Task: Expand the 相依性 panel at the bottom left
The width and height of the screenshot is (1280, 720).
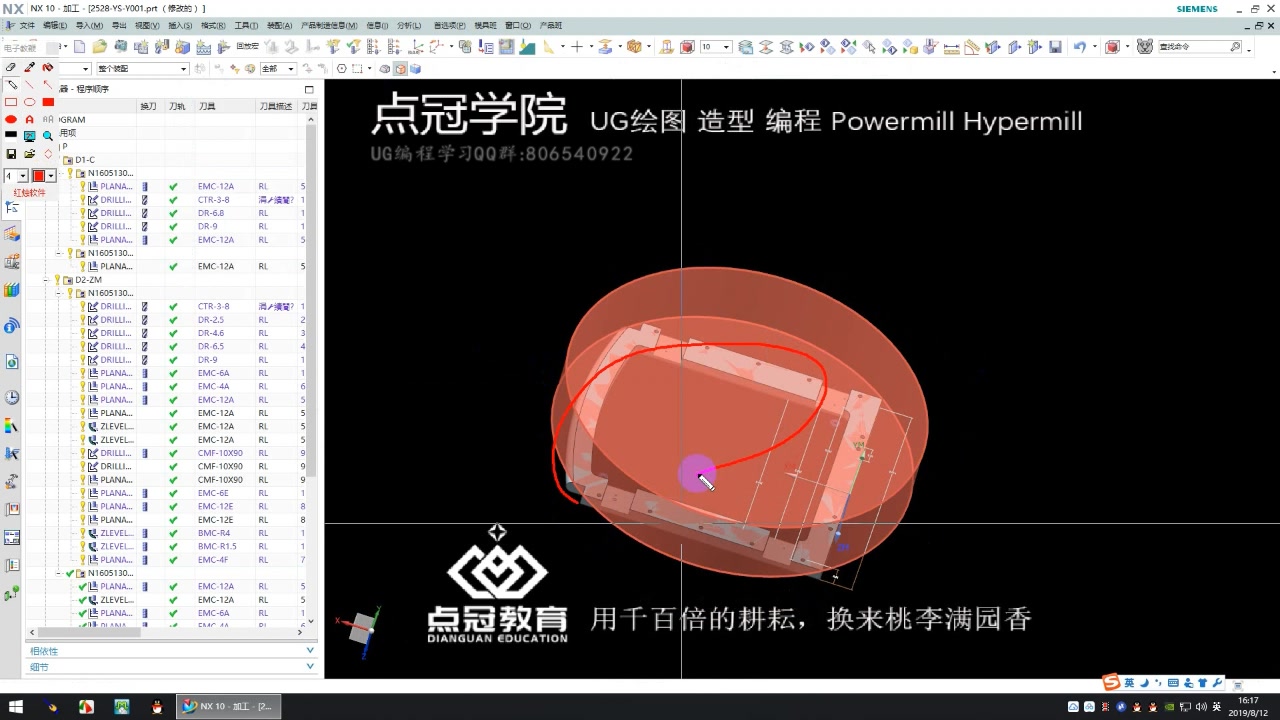Action: tap(43, 650)
